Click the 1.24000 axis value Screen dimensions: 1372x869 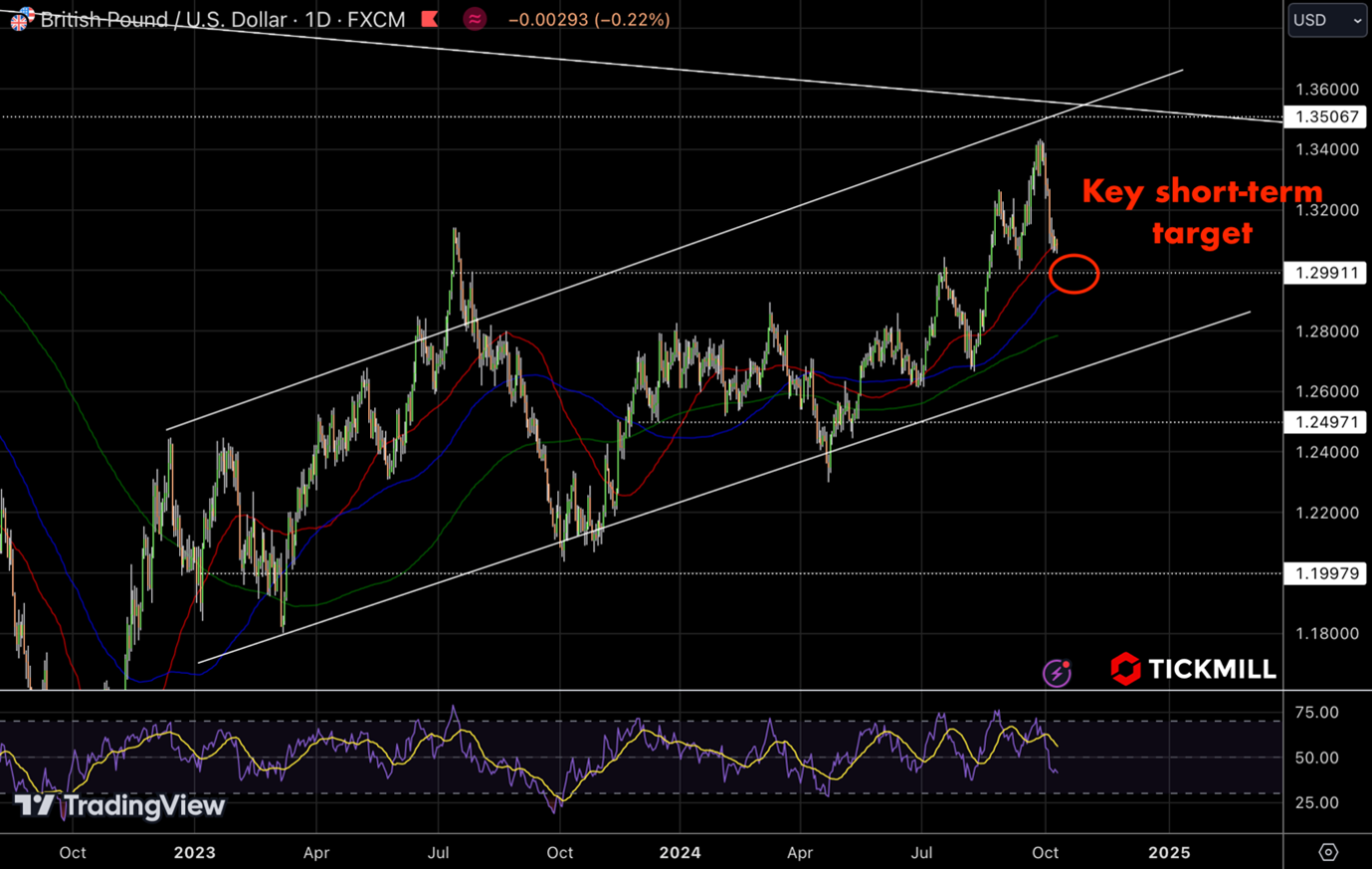click(x=1327, y=452)
